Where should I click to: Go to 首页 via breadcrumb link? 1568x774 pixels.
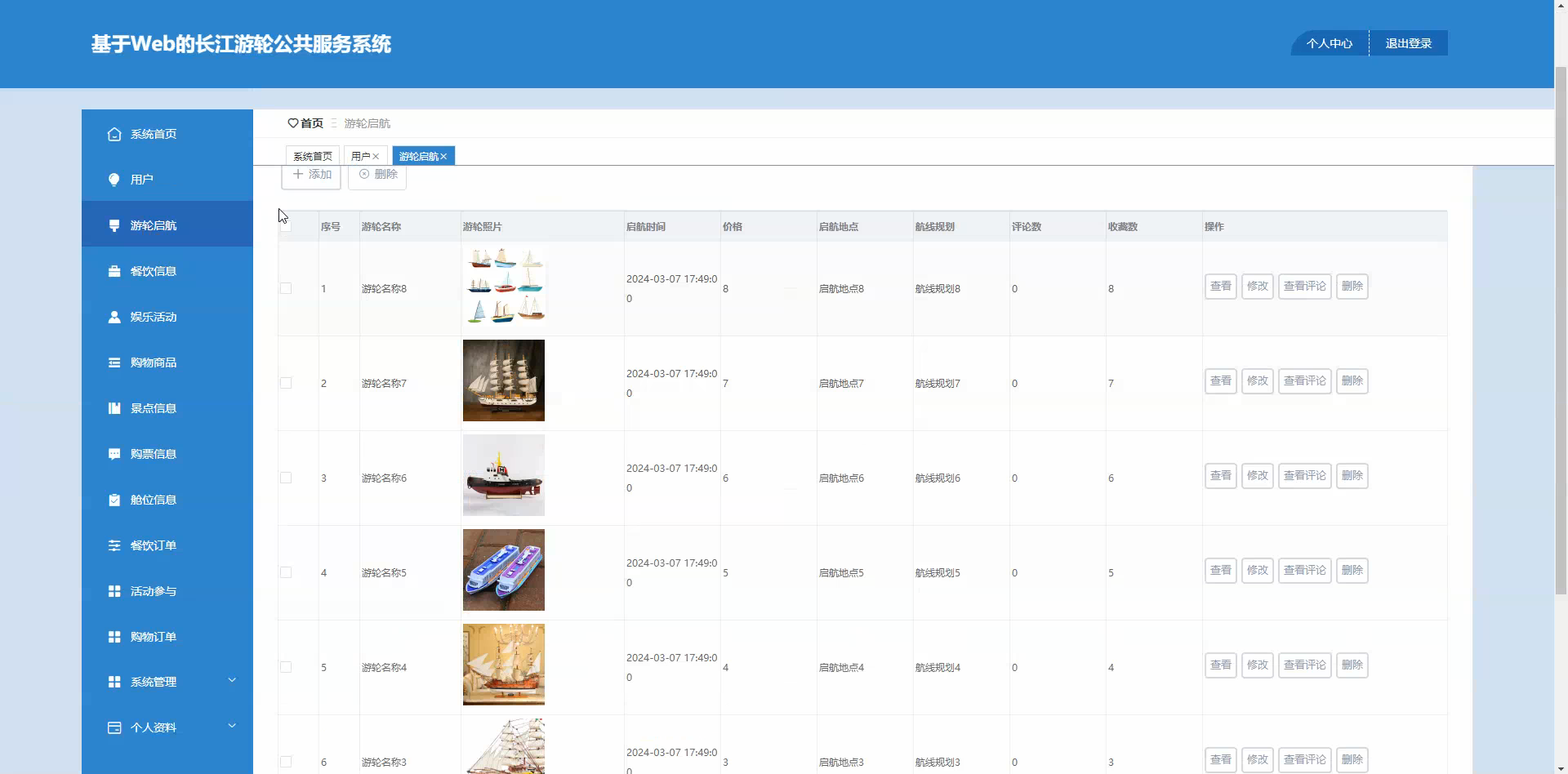pyautogui.click(x=312, y=123)
